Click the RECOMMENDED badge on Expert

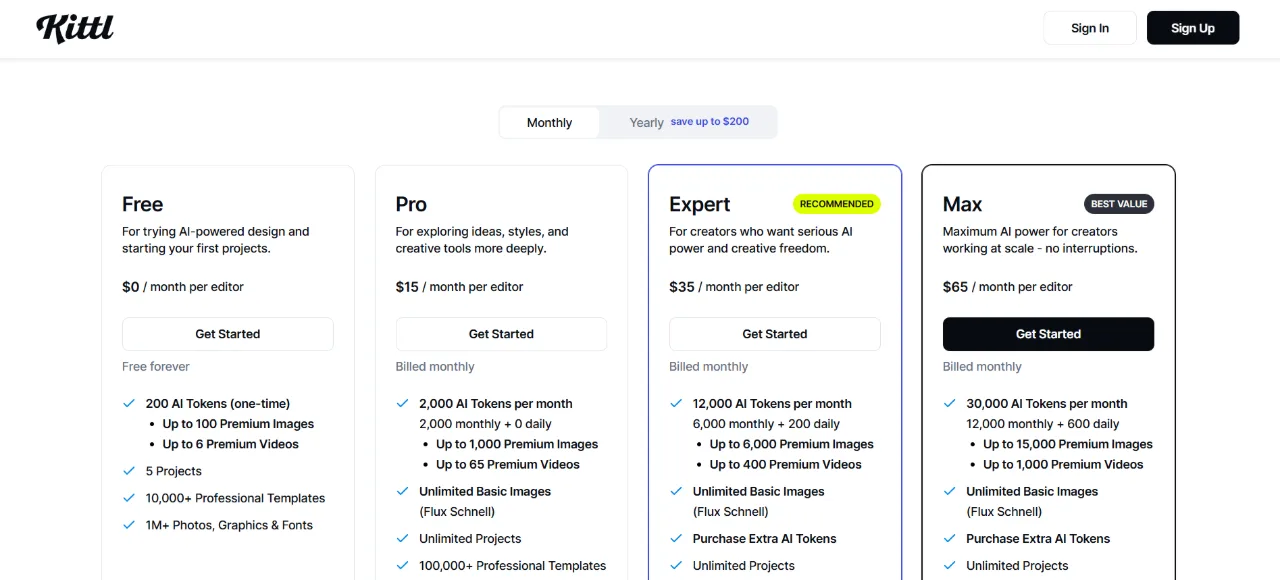pos(837,204)
